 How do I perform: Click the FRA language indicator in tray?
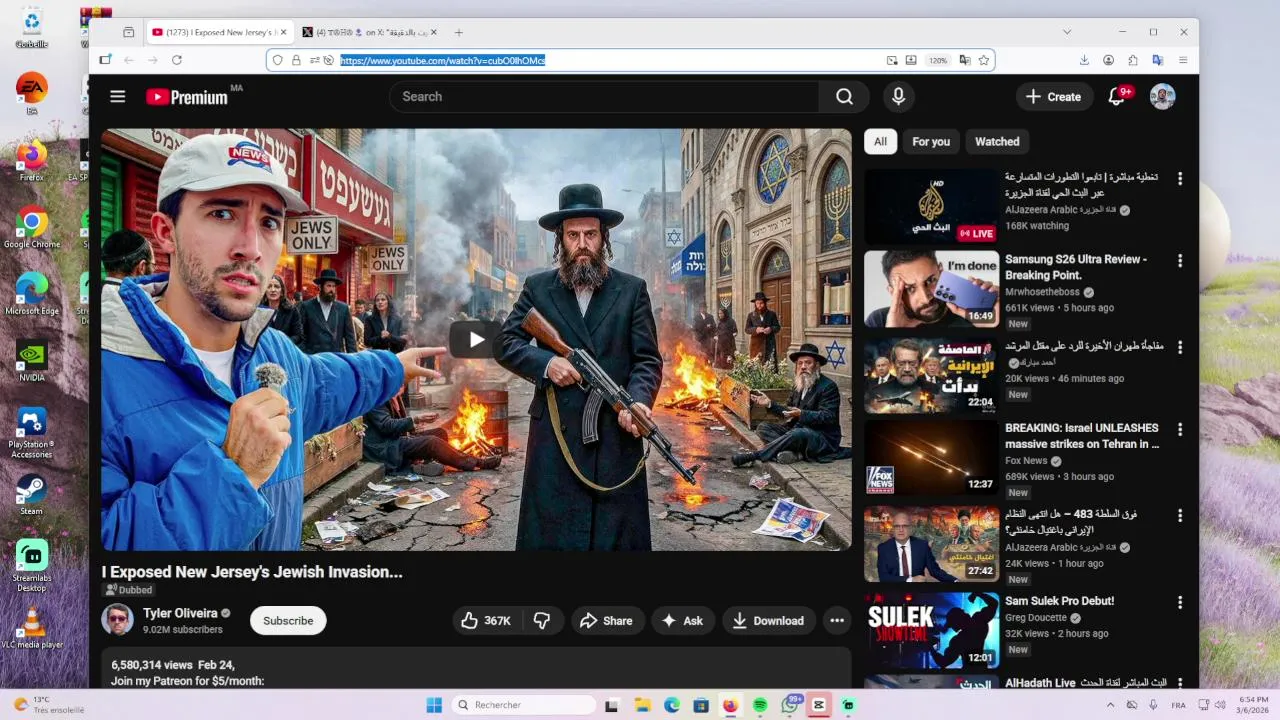(x=1179, y=705)
